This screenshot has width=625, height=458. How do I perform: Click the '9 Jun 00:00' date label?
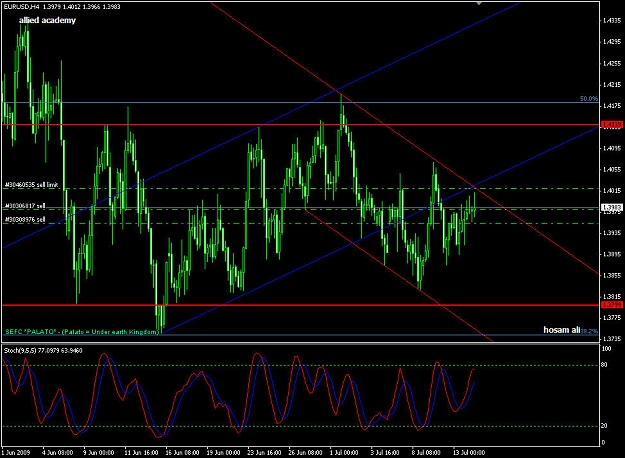pos(98,452)
